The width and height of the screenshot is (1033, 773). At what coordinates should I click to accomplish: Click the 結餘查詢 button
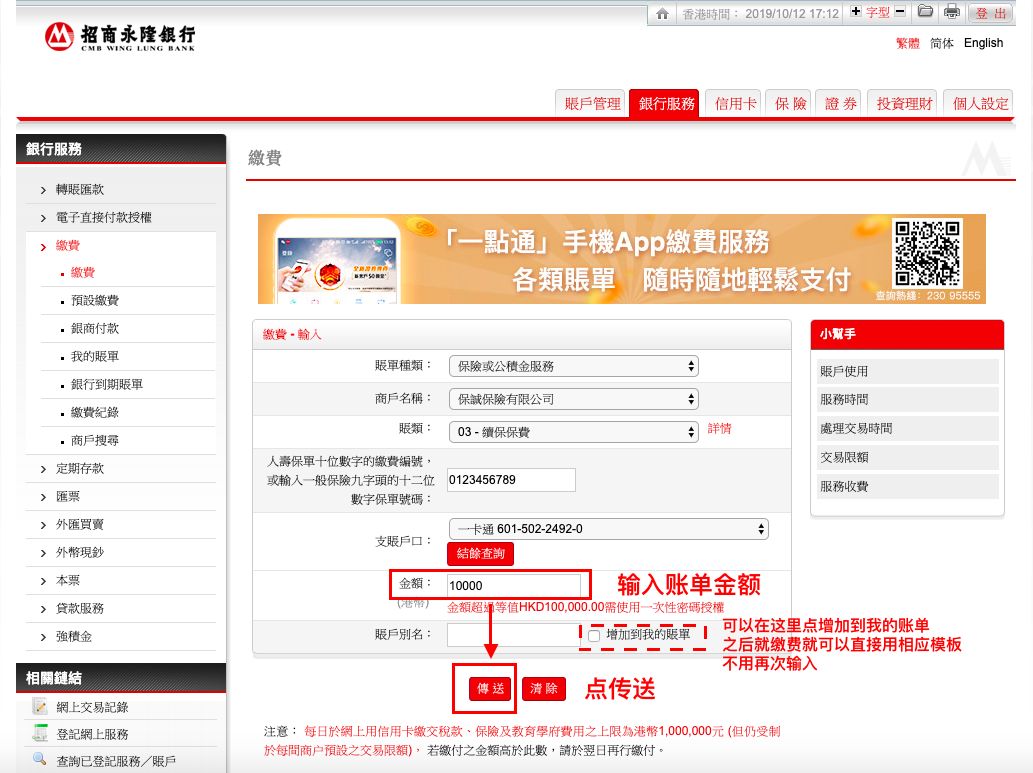click(480, 554)
